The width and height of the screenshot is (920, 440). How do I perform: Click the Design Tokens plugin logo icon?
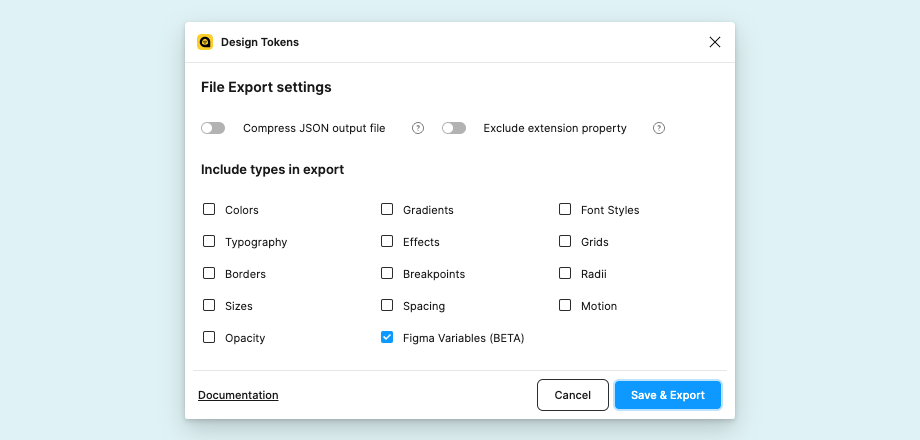pyautogui.click(x=205, y=42)
